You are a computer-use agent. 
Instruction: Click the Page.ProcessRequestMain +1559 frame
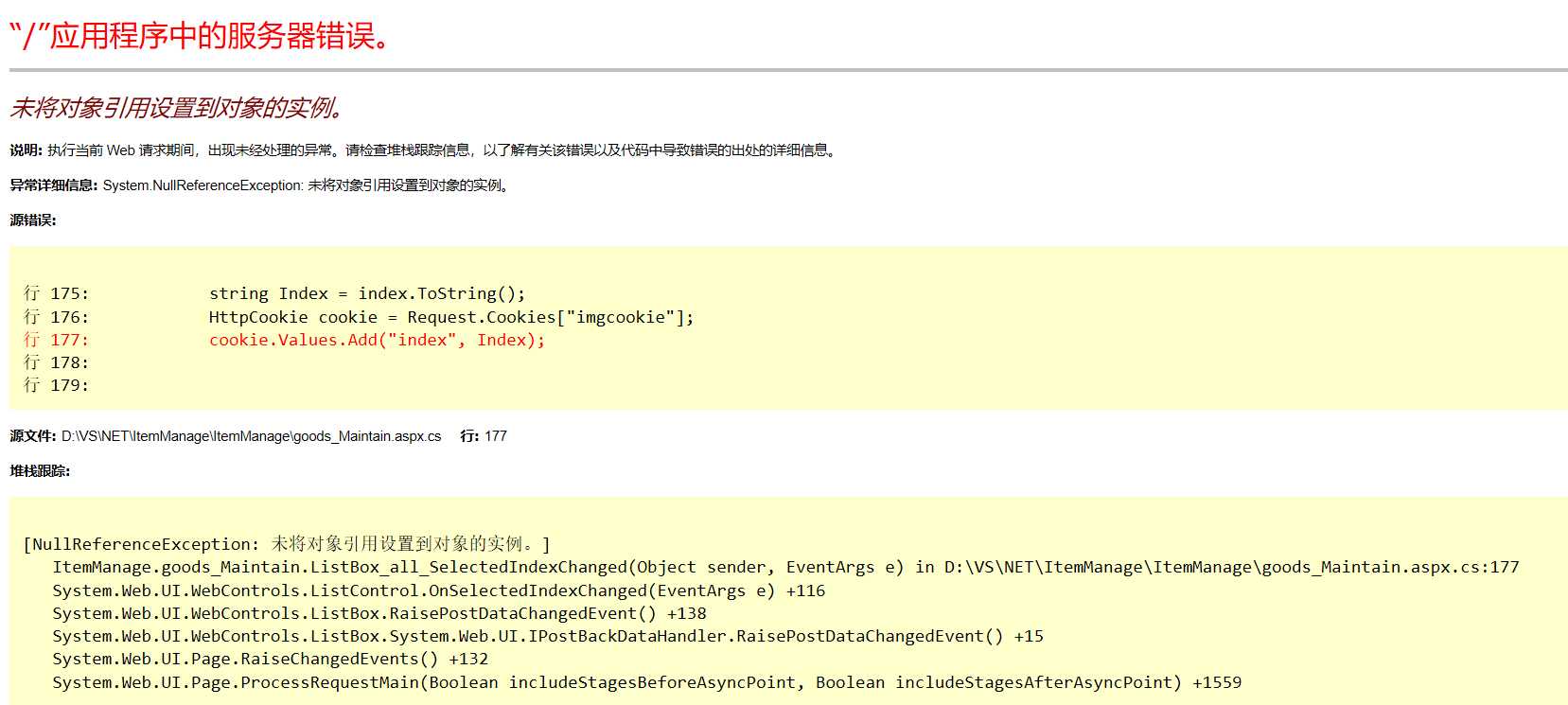(647, 682)
